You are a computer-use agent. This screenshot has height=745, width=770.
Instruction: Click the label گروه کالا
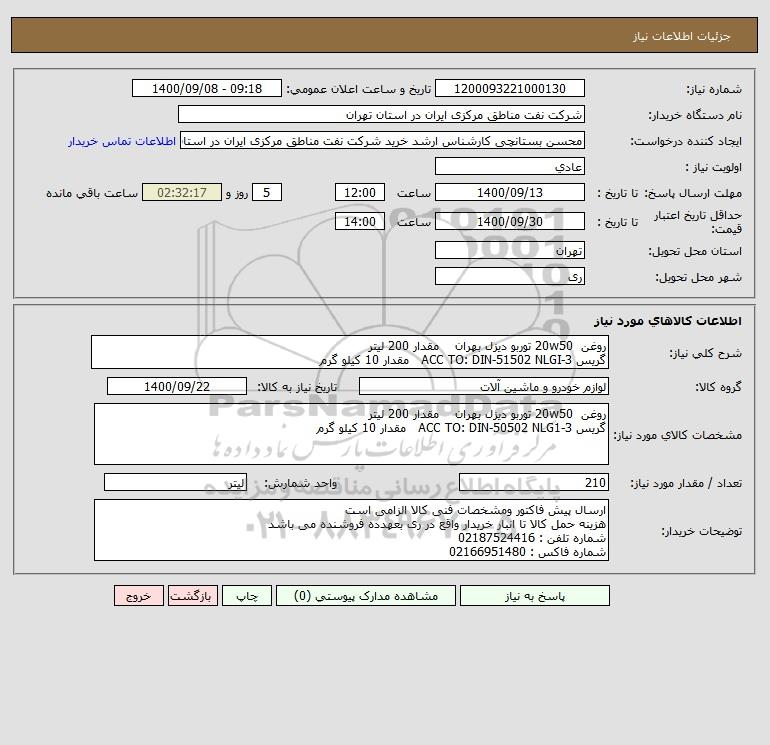718,387
